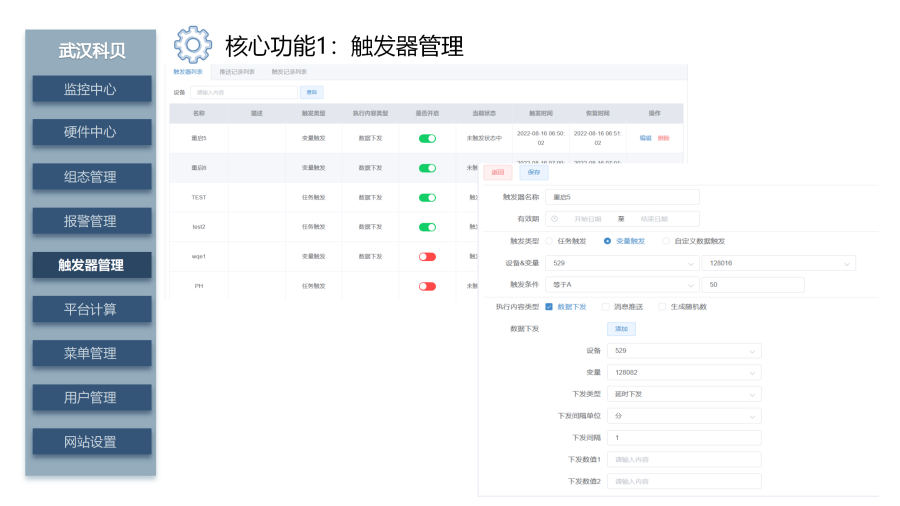This screenshot has height=506, width=900.
Task: Switch to the 触发器列表 tab
Action: point(188,72)
